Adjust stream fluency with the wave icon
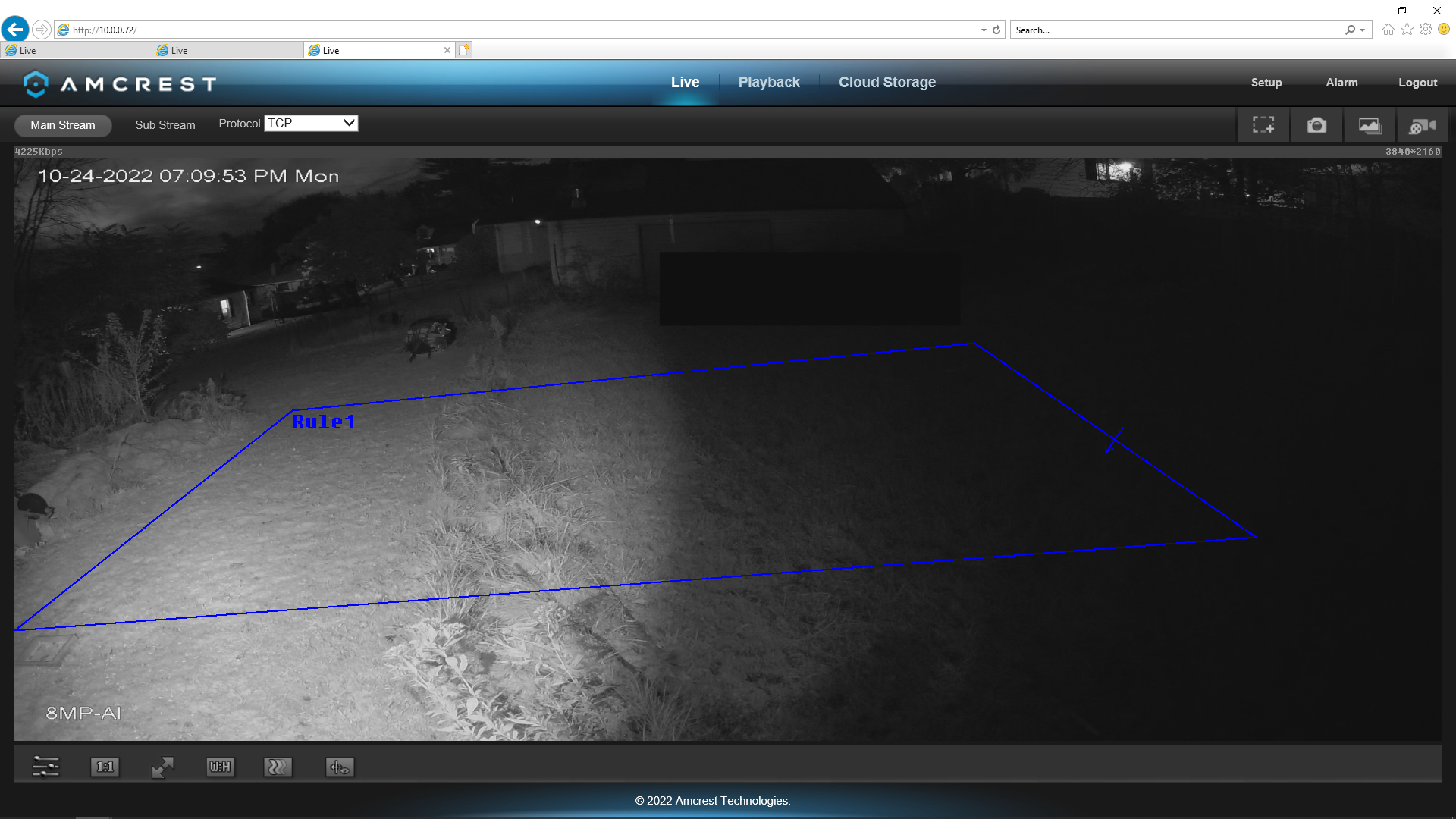The image size is (1456, 819). [x=278, y=767]
